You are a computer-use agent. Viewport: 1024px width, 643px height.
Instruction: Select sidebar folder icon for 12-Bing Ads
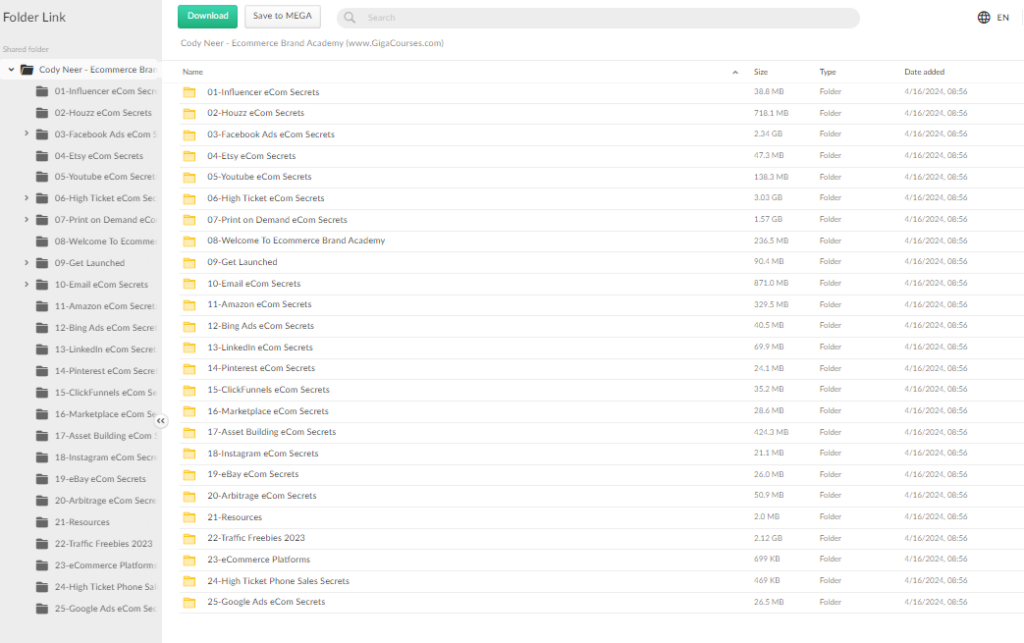[42, 328]
